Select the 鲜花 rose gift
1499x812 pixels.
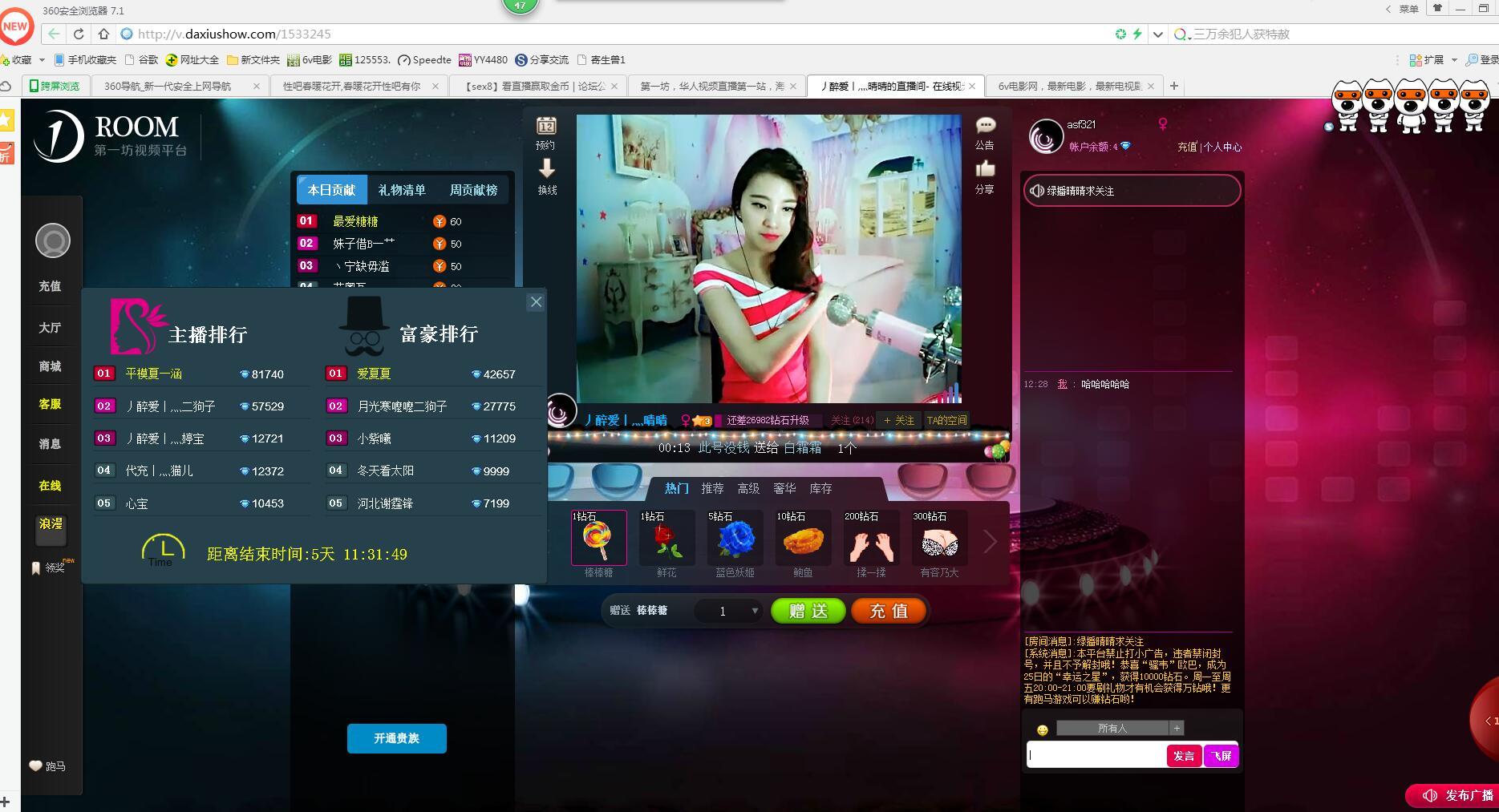[x=667, y=537]
